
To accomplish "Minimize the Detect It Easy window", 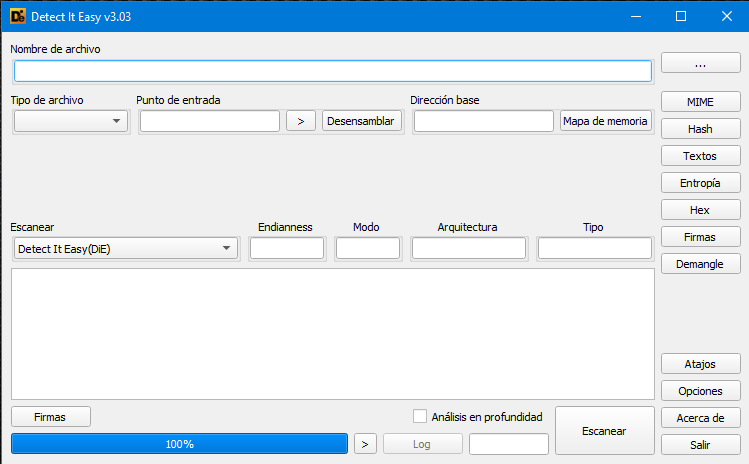I will pyautogui.click(x=636, y=16).
